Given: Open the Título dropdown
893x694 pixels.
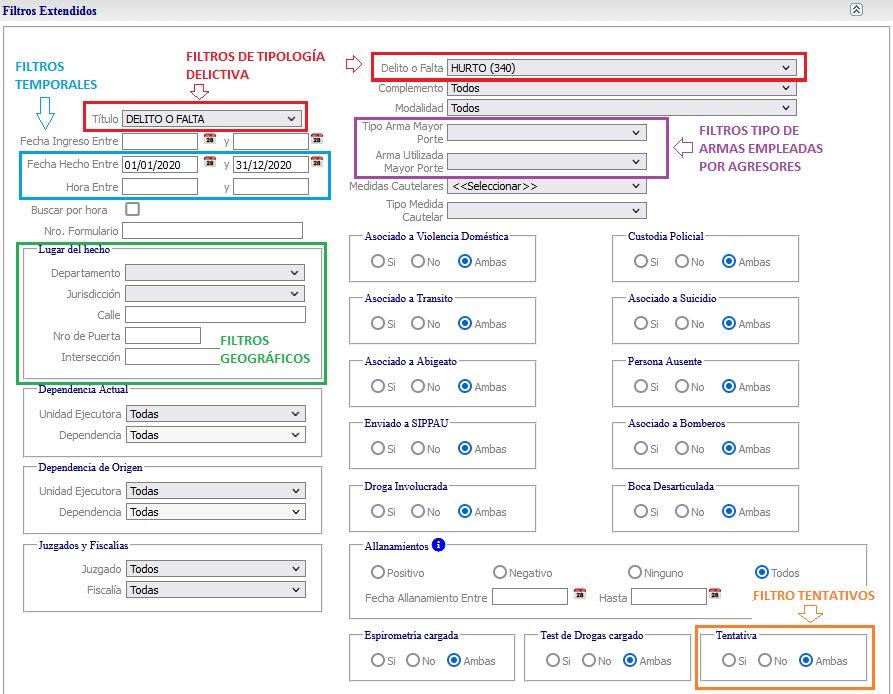Looking at the screenshot, I should pos(211,119).
